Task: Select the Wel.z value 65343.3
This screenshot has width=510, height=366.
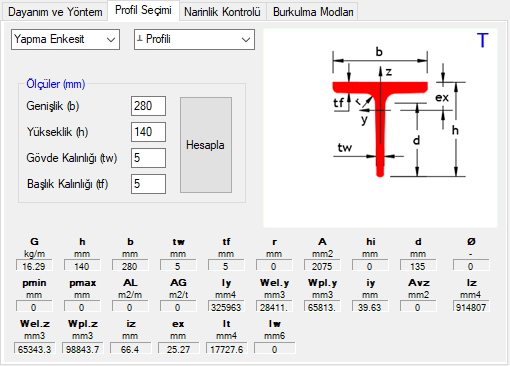Action: tap(35, 349)
